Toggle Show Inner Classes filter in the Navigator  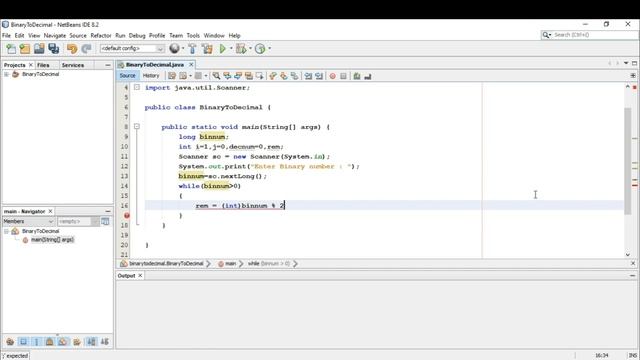(63, 342)
